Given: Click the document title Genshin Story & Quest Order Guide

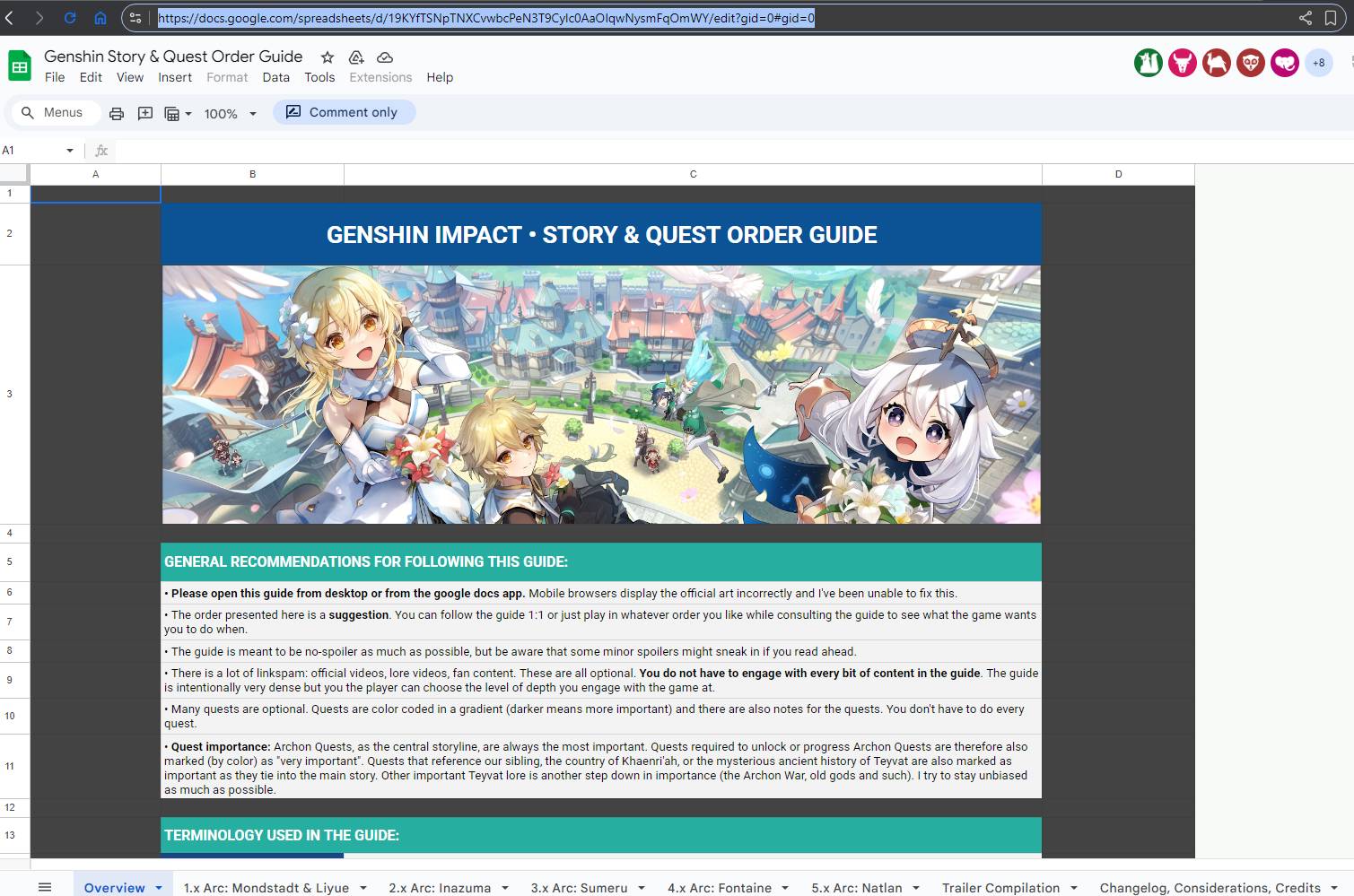Looking at the screenshot, I should pyautogui.click(x=173, y=57).
